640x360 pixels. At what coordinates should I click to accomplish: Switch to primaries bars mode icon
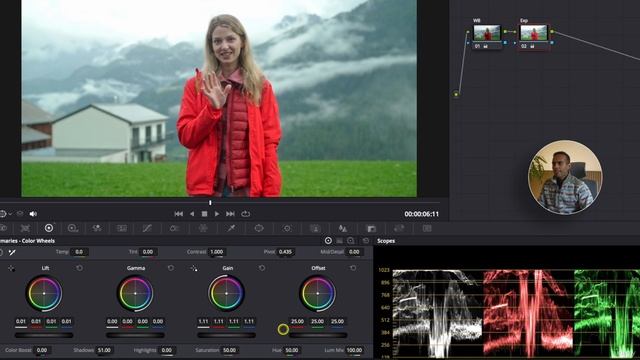pyautogui.click(x=340, y=241)
